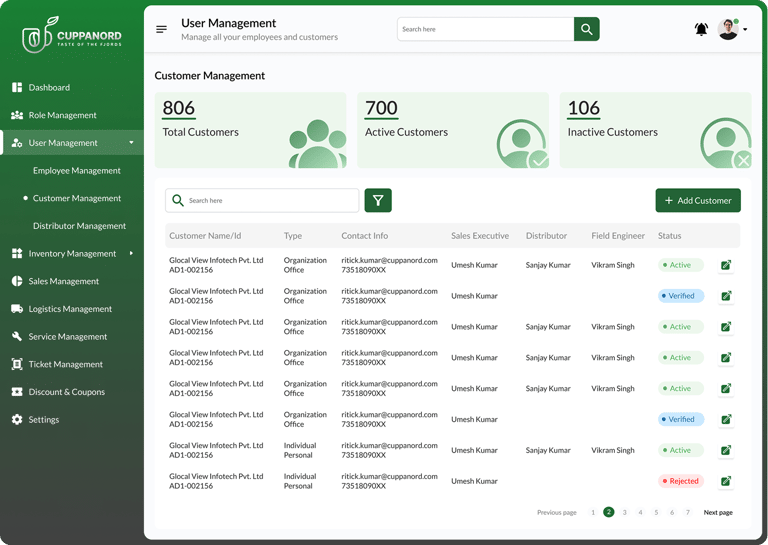Click the user profile avatar

(728, 29)
